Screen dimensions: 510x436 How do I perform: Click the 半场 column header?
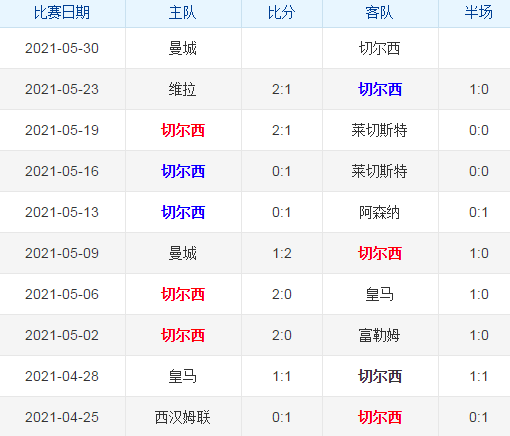[479, 13]
